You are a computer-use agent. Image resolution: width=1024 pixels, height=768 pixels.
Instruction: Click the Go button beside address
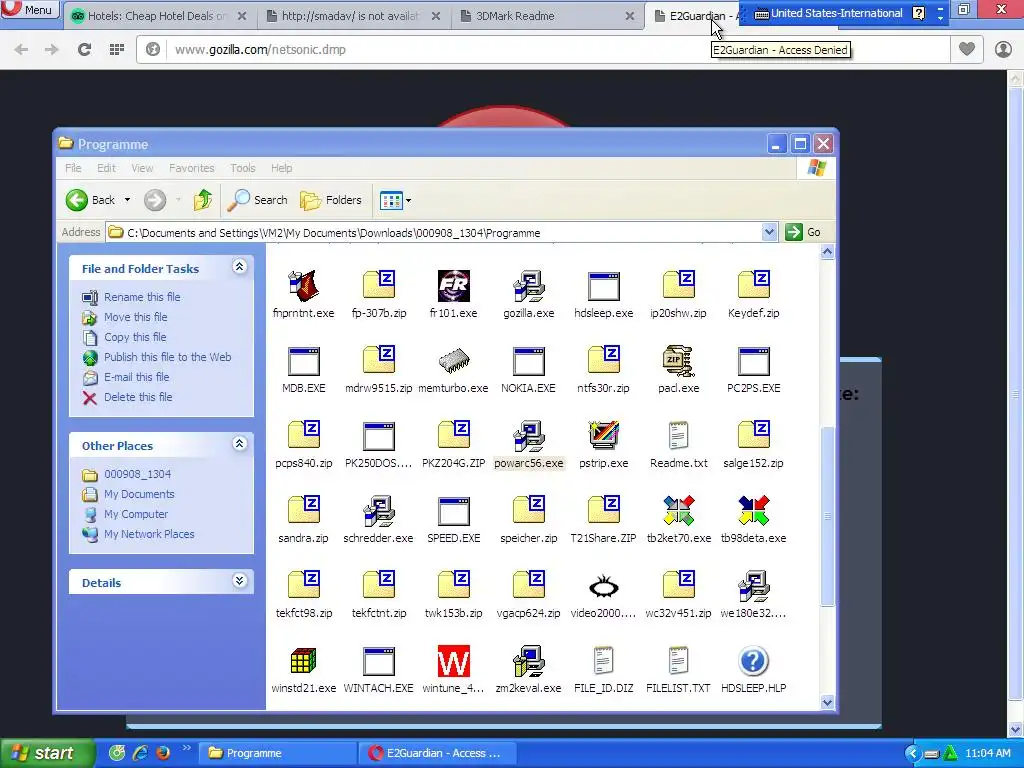click(x=803, y=232)
